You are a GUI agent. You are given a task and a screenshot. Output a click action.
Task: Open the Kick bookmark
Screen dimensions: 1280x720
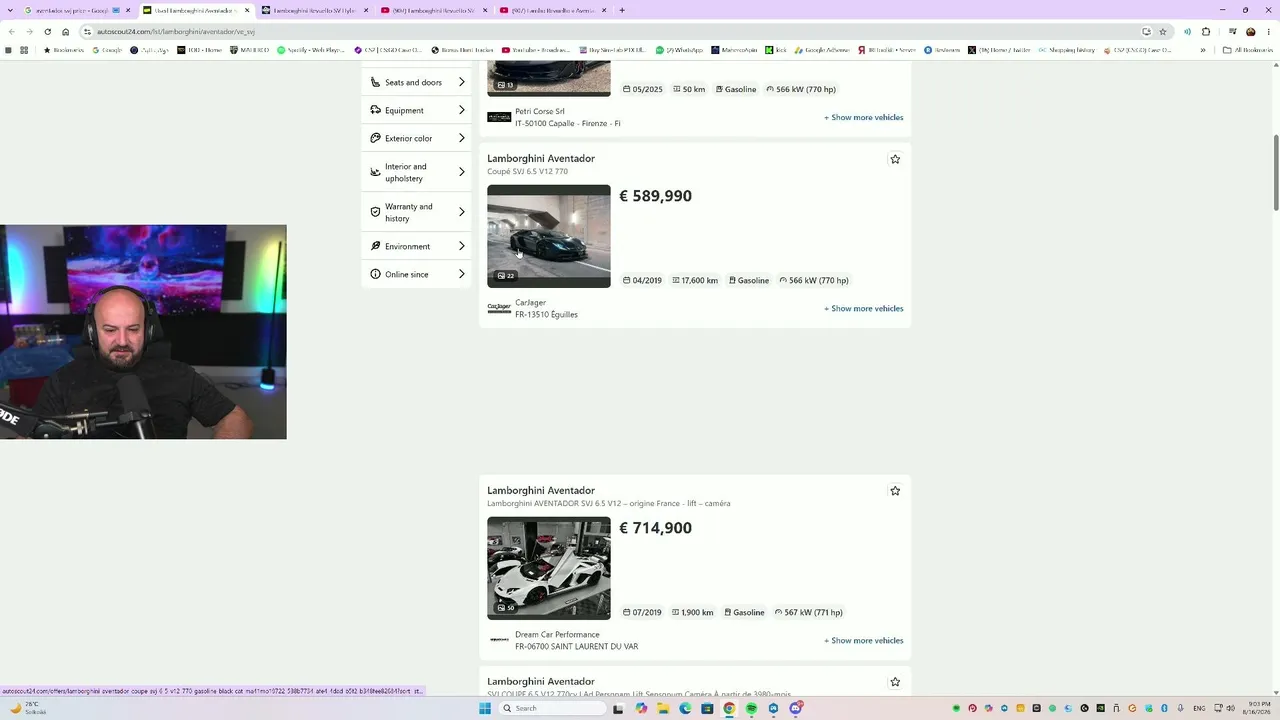pyautogui.click(x=776, y=50)
